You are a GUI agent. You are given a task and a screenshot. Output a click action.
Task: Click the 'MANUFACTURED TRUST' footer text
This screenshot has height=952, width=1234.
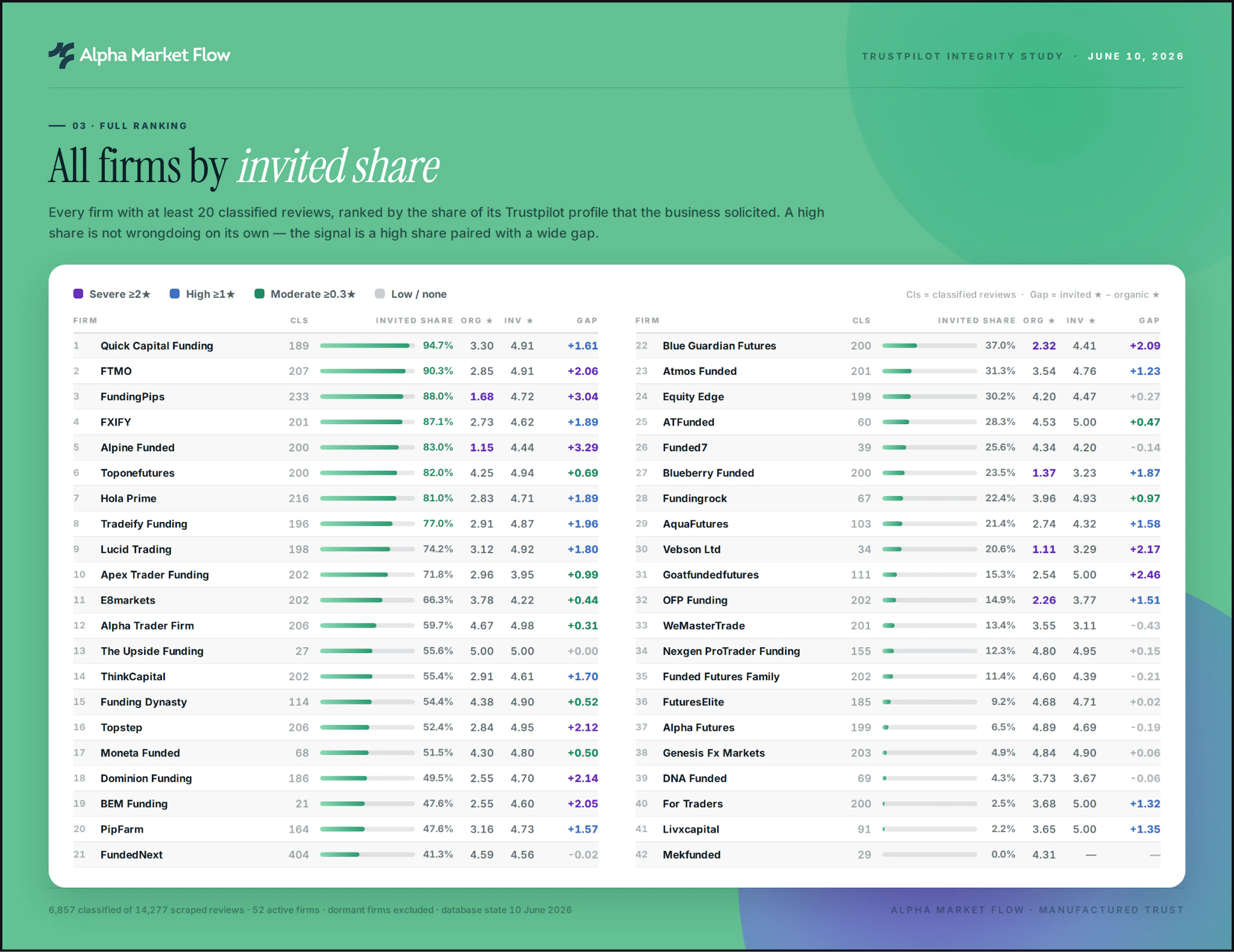coord(1111,910)
